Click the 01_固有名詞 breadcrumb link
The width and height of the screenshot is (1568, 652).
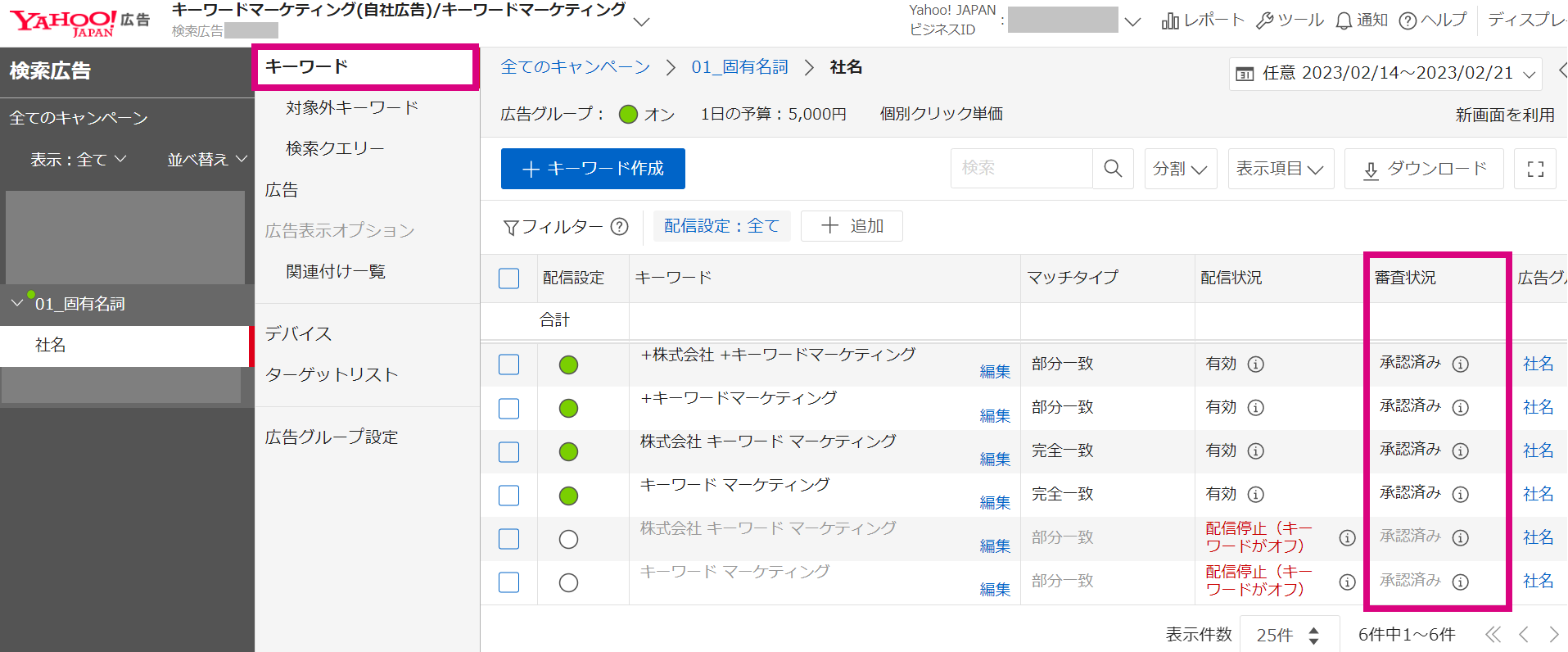(739, 67)
